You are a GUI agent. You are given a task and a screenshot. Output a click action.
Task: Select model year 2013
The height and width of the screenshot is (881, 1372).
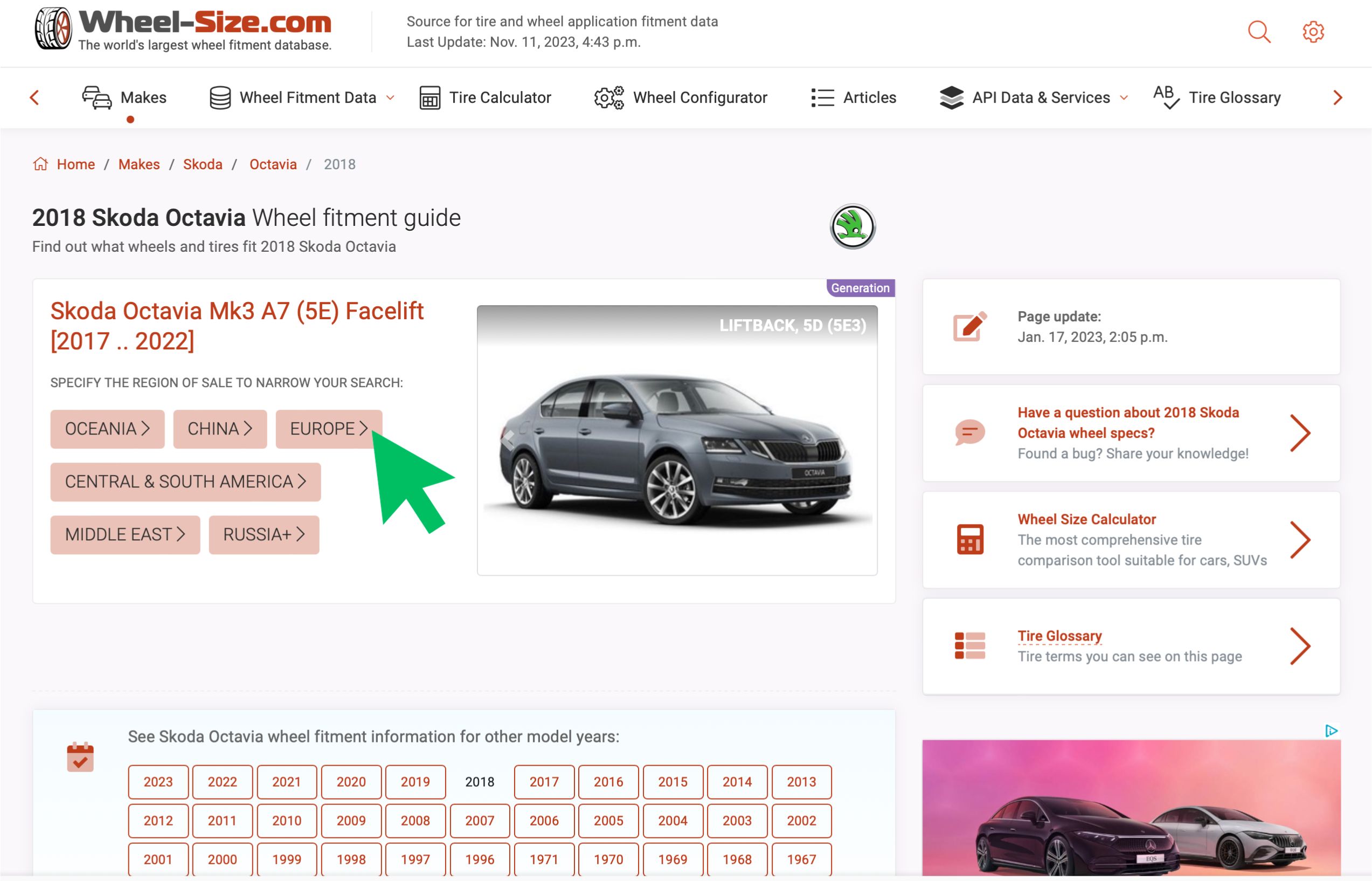tap(801, 782)
